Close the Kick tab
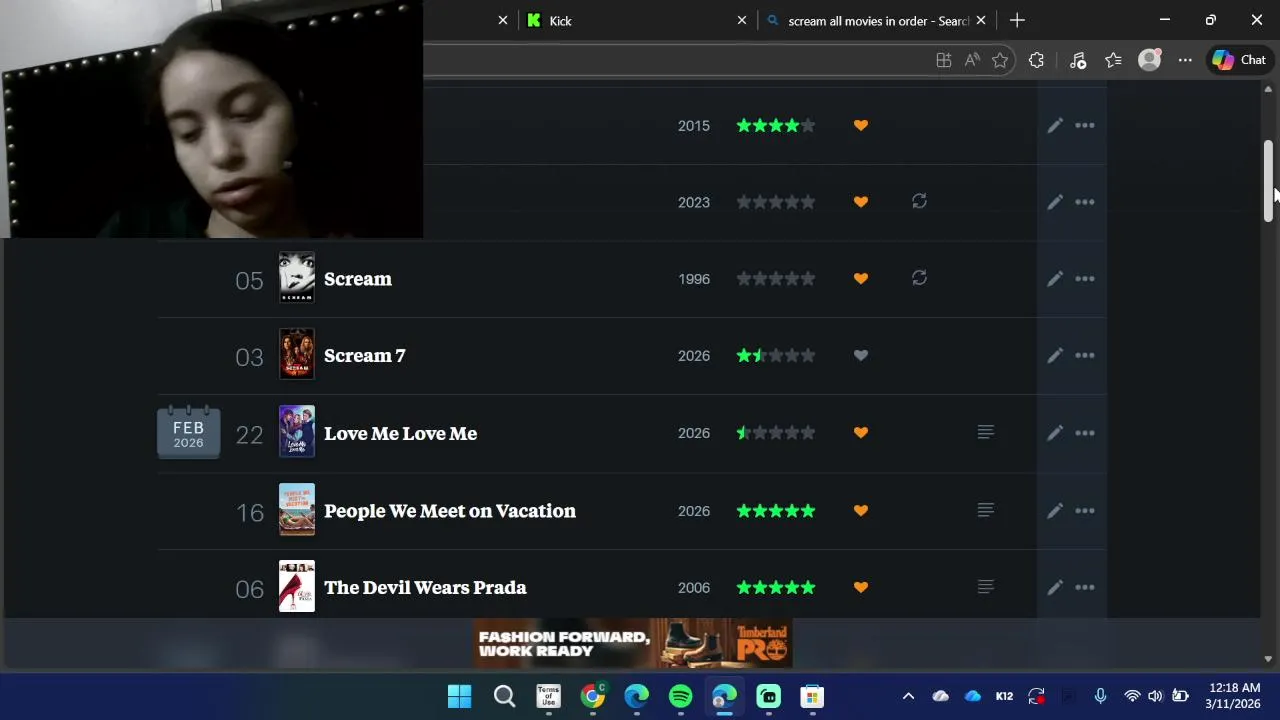The height and width of the screenshot is (720, 1280). pyautogui.click(x=742, y=20)
